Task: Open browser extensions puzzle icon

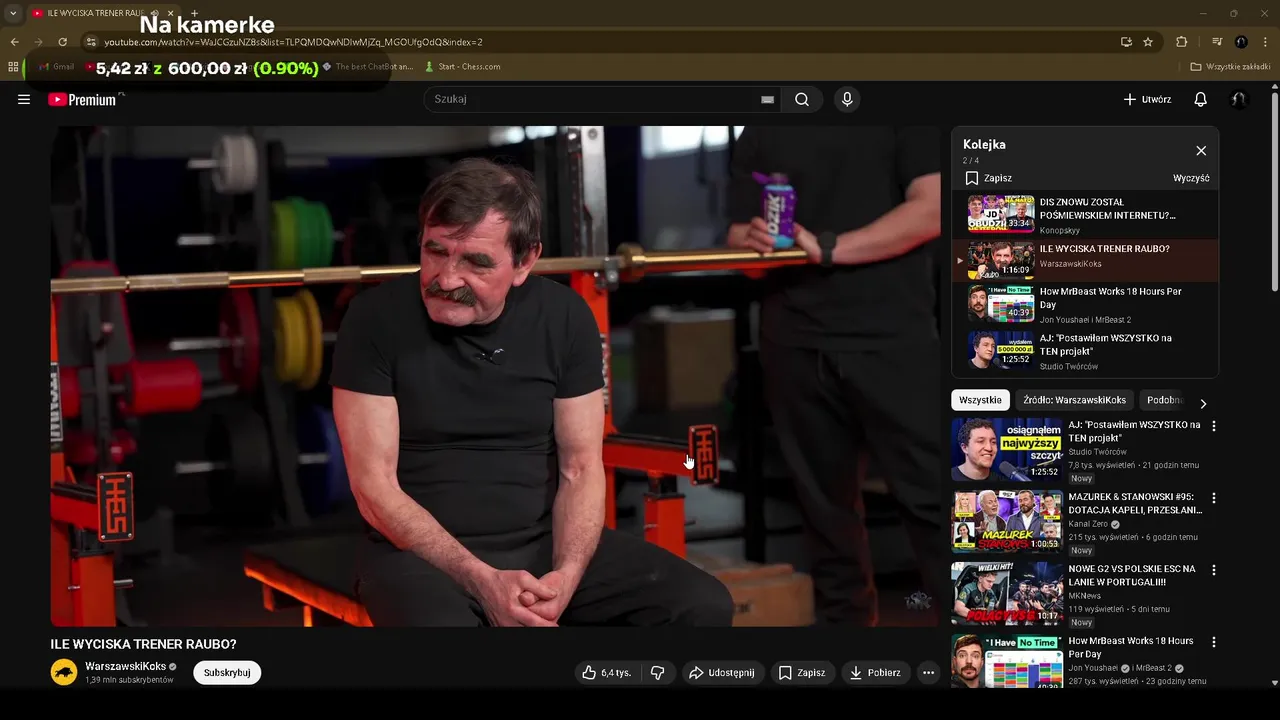Action: click(x=1181, y=42)
